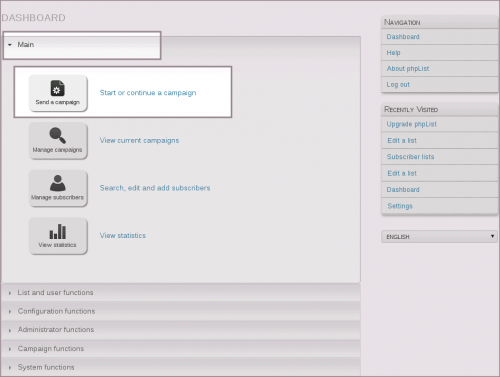Expand Configuration functions section
The height and width of the screenshot is (377, 500).
181,311
